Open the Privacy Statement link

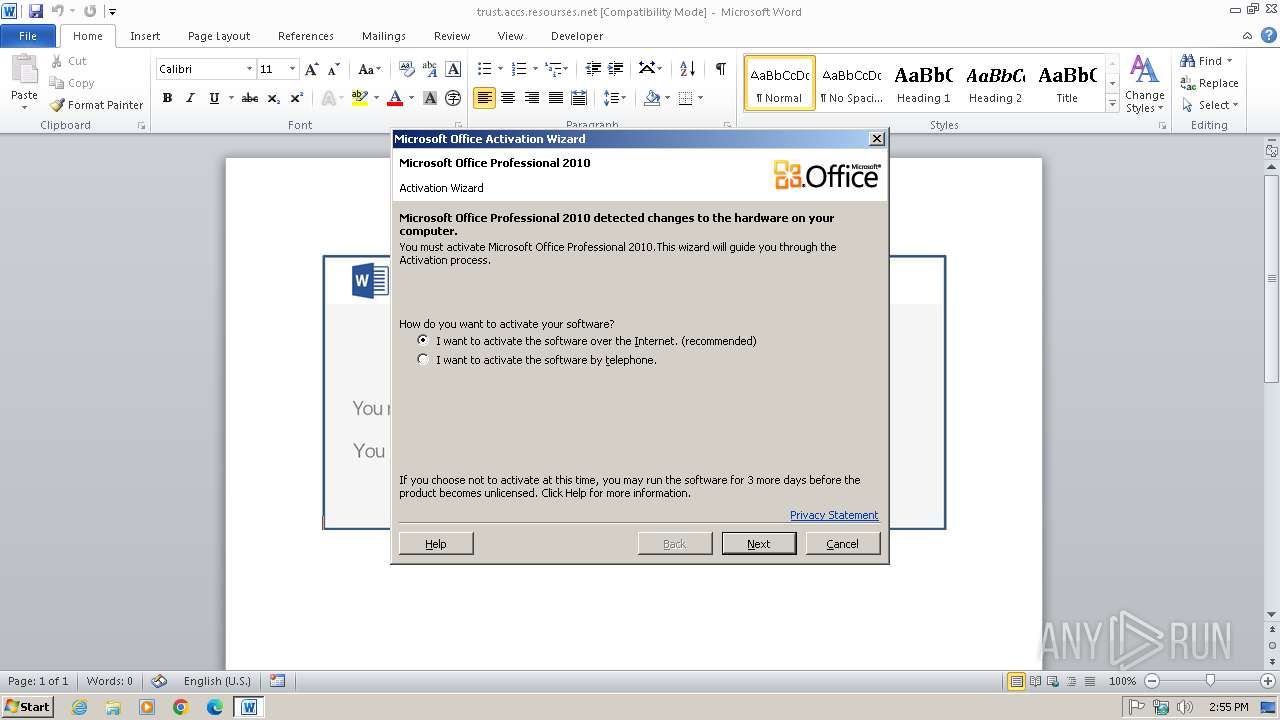click(834, 515)
